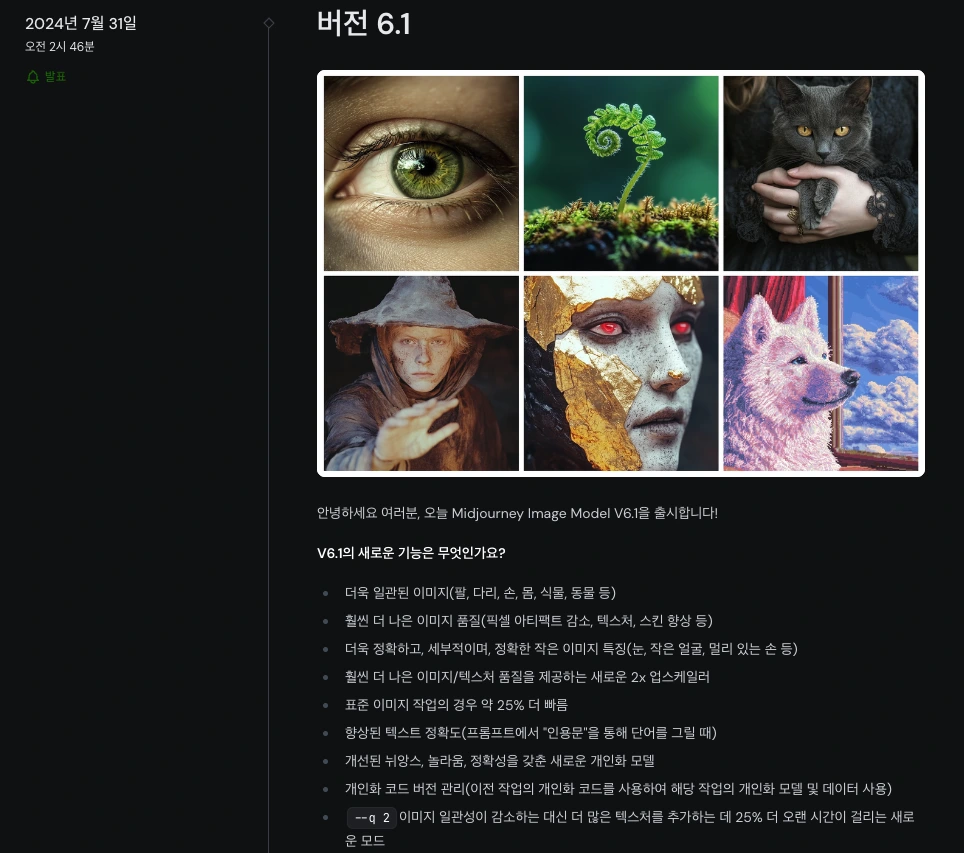Click the diamond timeline marker
This screenshot has height=853, width=964.
point(269,23)
